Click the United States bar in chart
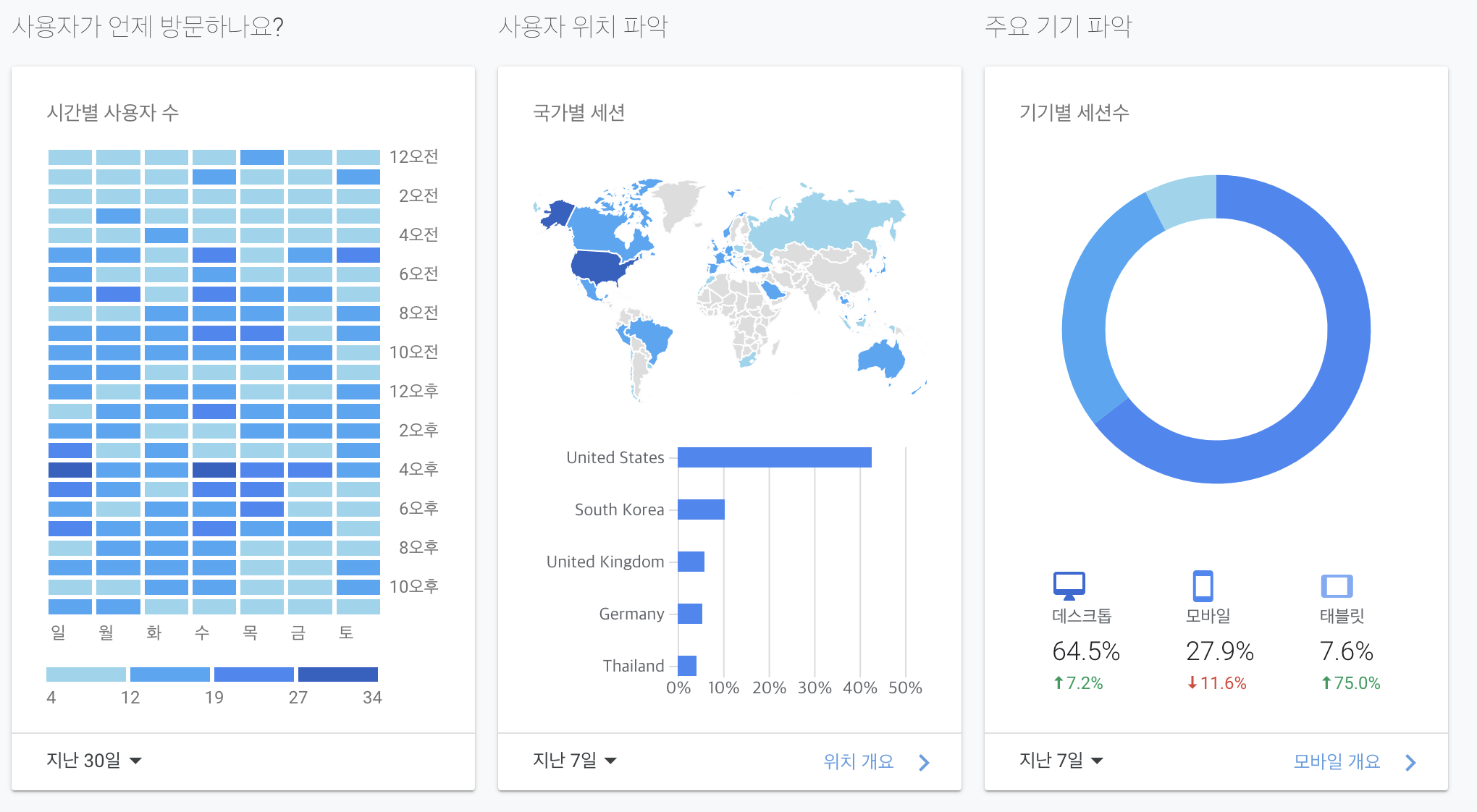This screenshot has width=1477, height=812. tap(774, 457)
